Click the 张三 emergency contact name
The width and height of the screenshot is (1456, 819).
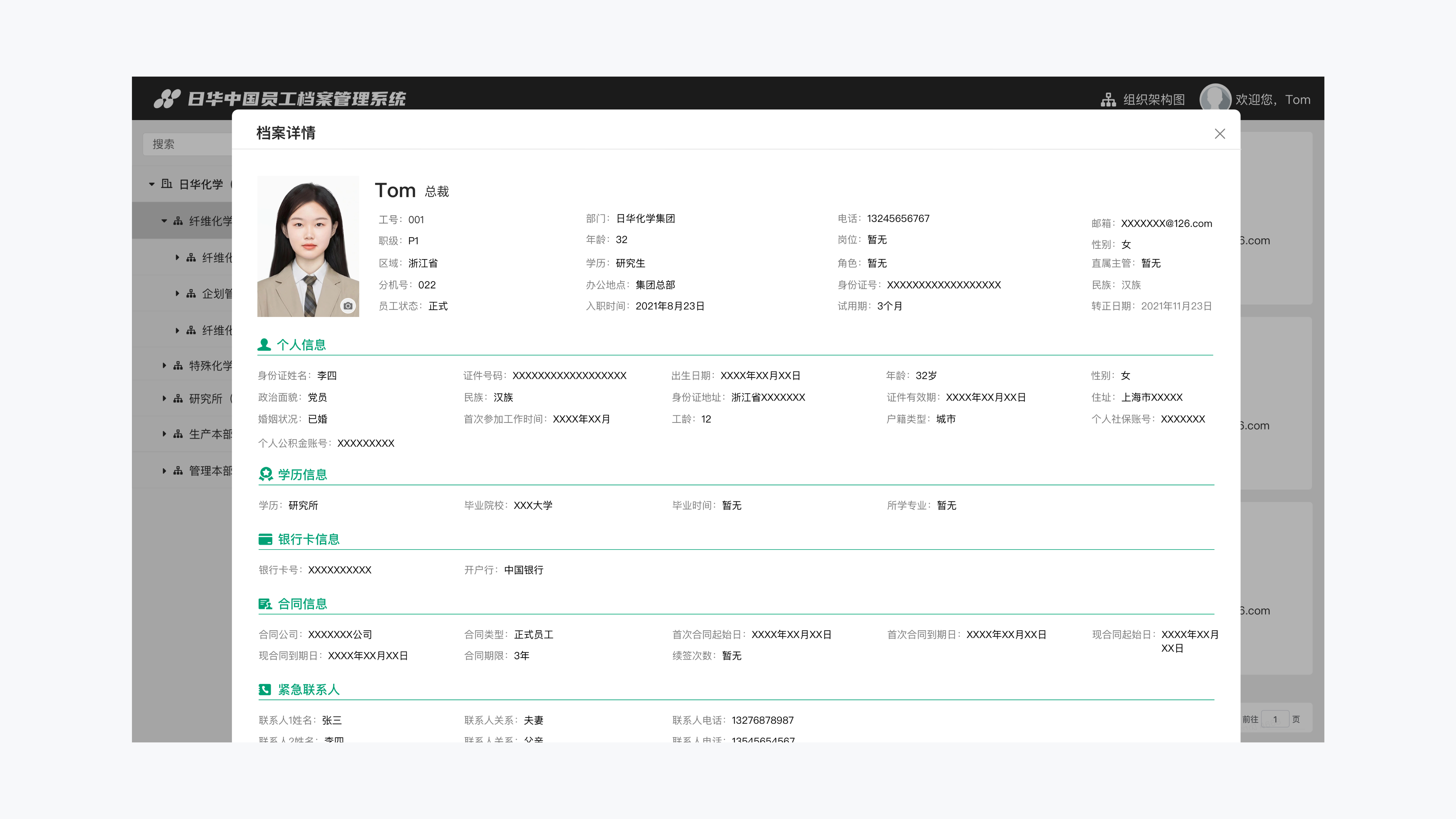click(x=332, y=721)
